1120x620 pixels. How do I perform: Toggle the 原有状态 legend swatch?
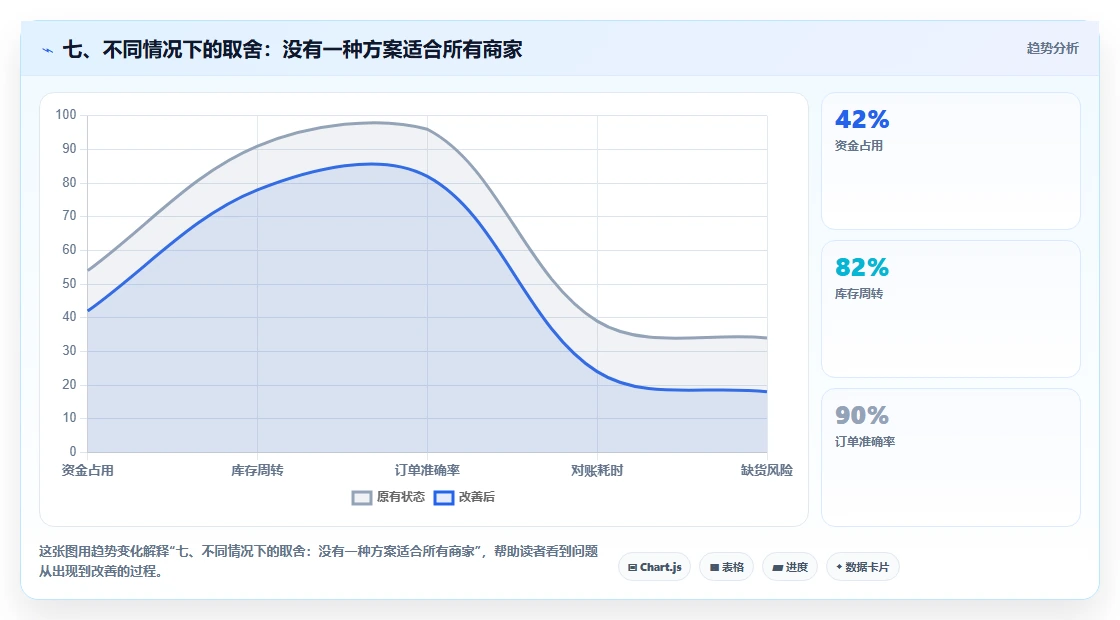point(362,497)
